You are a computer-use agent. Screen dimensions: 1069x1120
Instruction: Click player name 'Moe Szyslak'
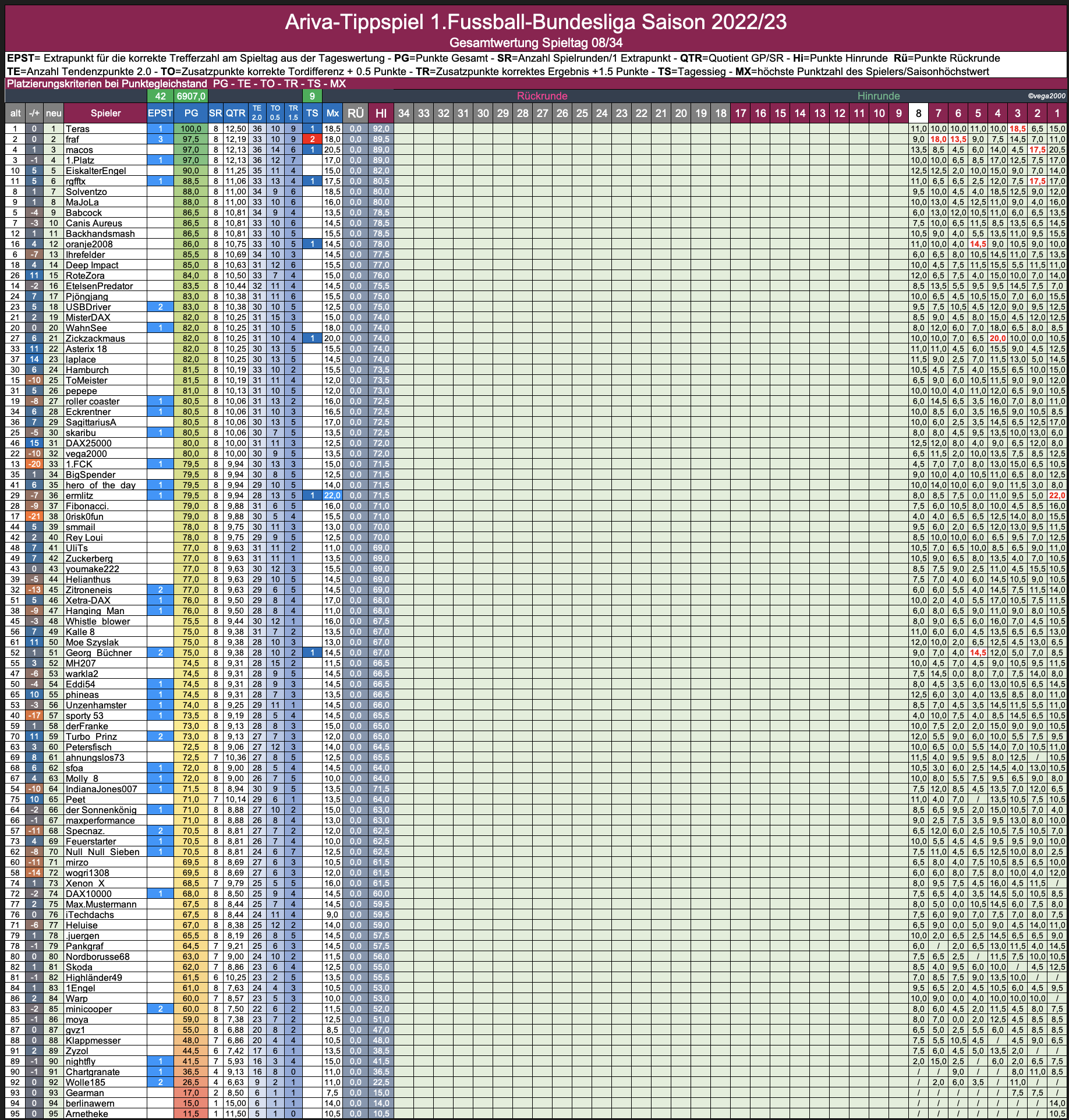click(92, 642)
